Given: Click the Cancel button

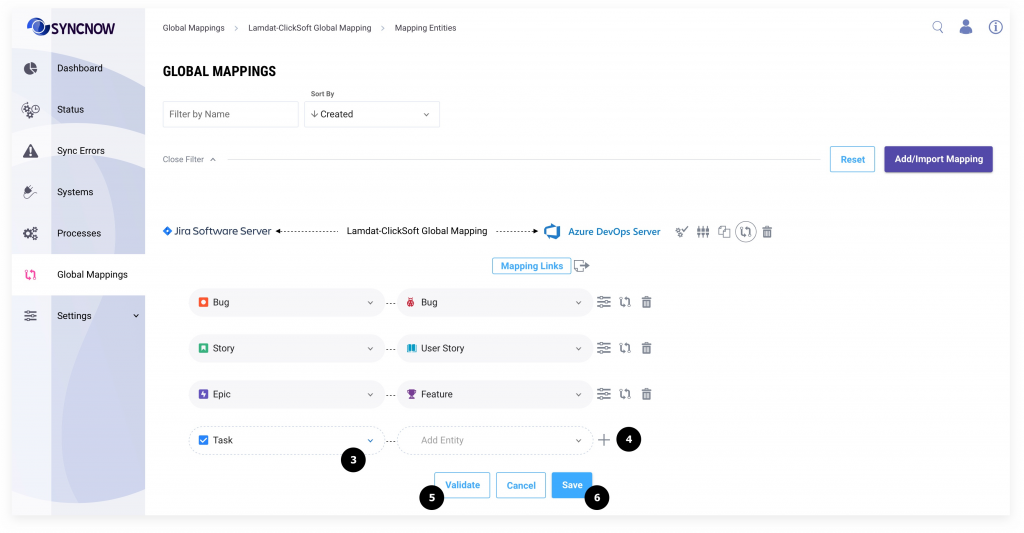Looking at the screenshot, I should (520, 485).
